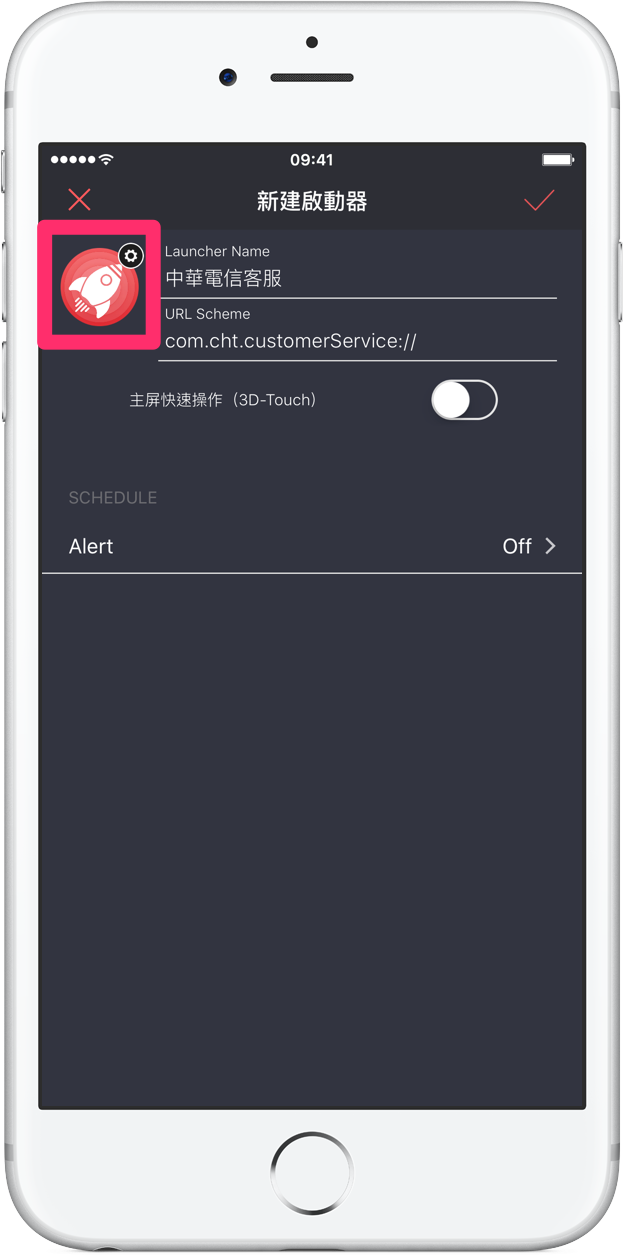This screenshot has width=623, height=1255.
Task: Tap the 新建啟動器 title bar
Action: click(x=312, y=201)
